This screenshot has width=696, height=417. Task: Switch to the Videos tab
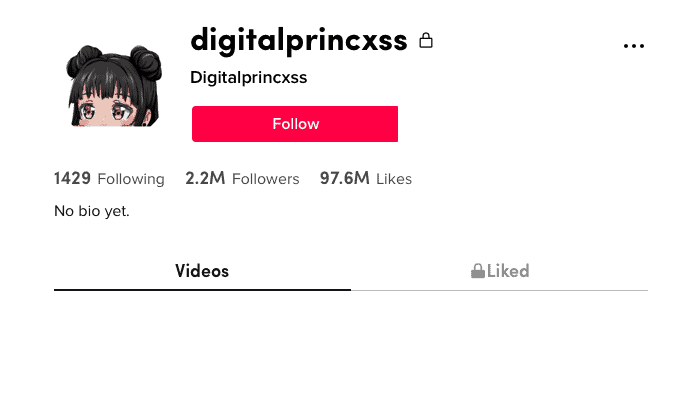[x=202, y=271]
